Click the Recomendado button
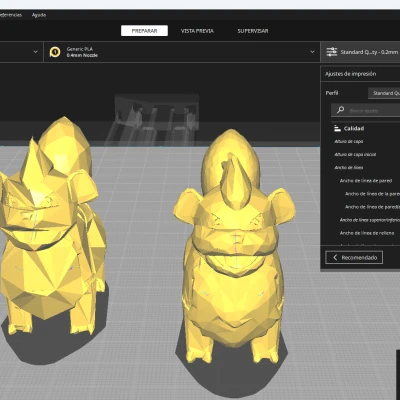This screenshot has width=400, height=400. pos(354,257)
